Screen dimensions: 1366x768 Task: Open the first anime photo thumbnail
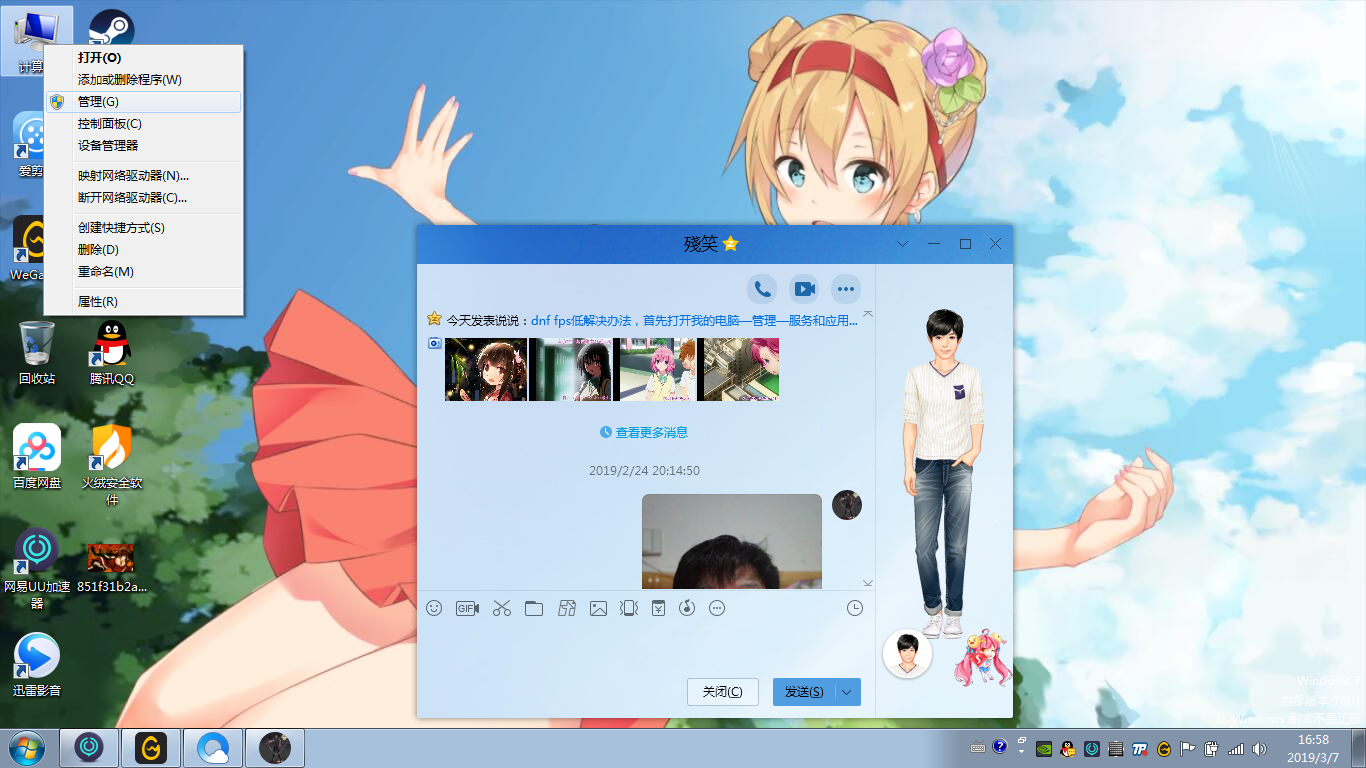pos(486,369)
